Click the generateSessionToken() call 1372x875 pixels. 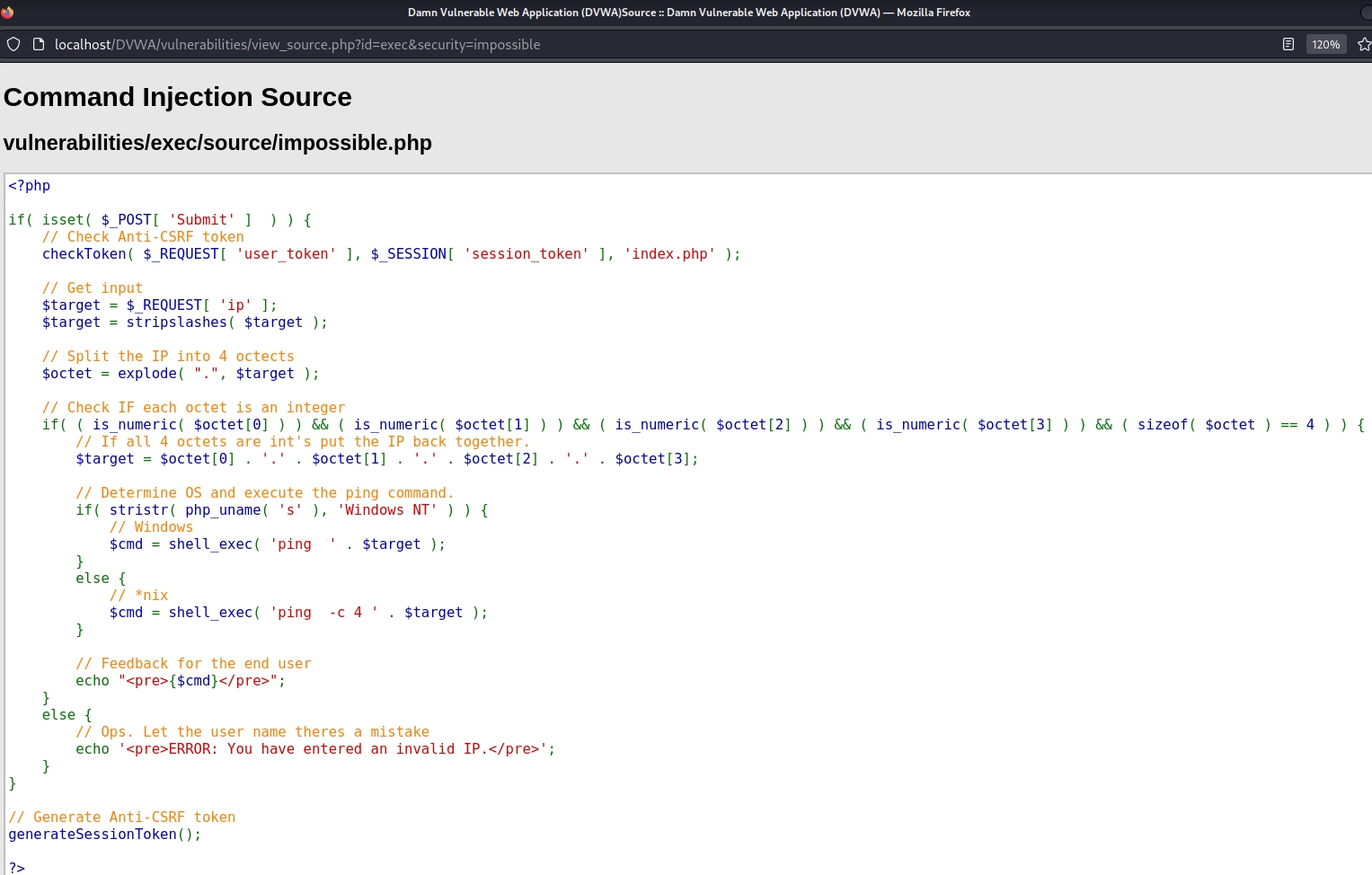click(104, 835)
